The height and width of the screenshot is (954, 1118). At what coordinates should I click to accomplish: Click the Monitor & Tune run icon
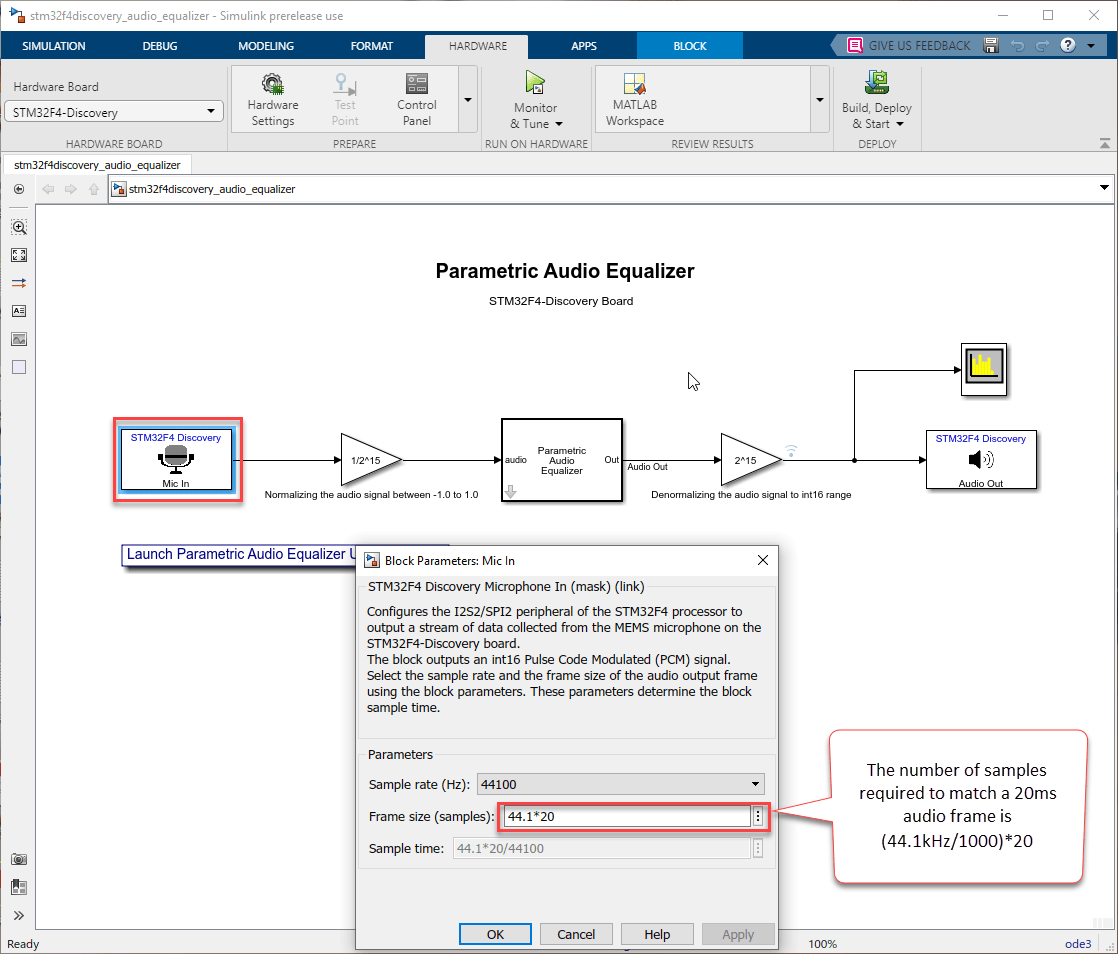click(535, 83)
